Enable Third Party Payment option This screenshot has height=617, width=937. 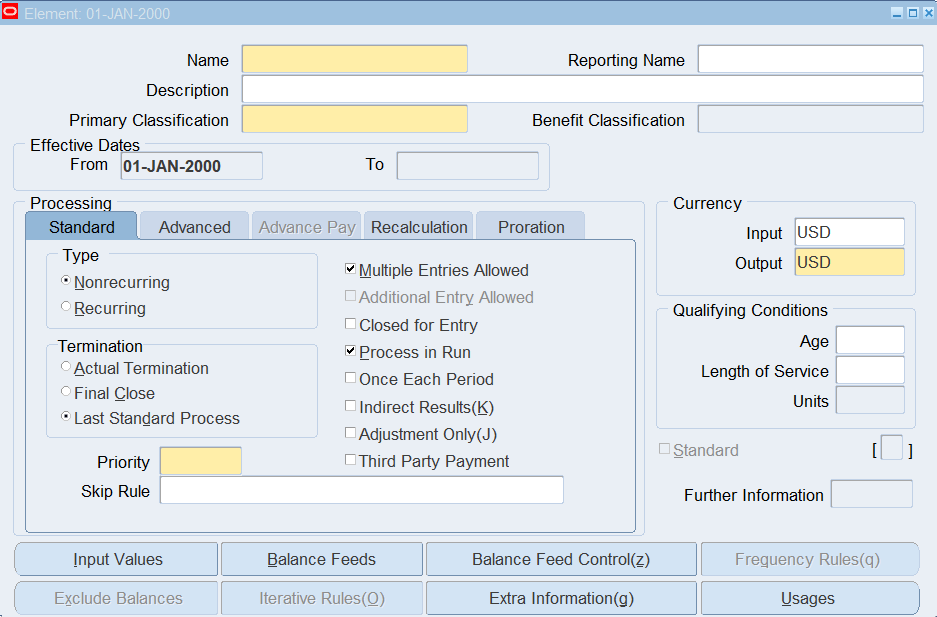coord(350,461)
